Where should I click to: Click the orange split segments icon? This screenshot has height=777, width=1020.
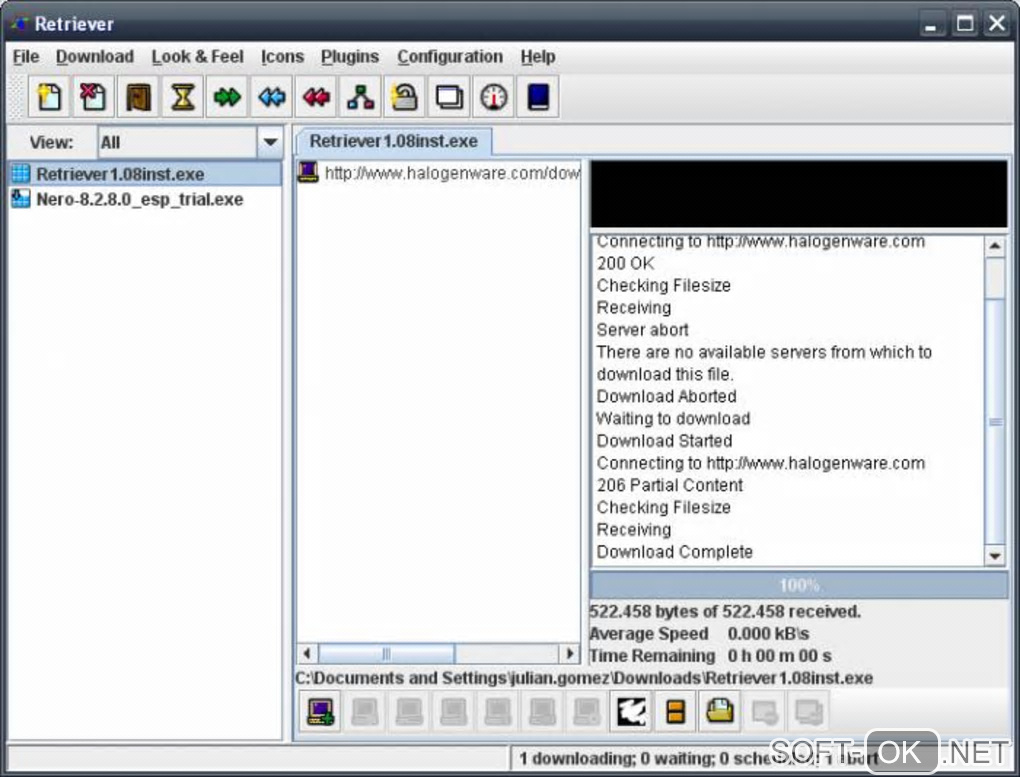[x=675, y=712]
